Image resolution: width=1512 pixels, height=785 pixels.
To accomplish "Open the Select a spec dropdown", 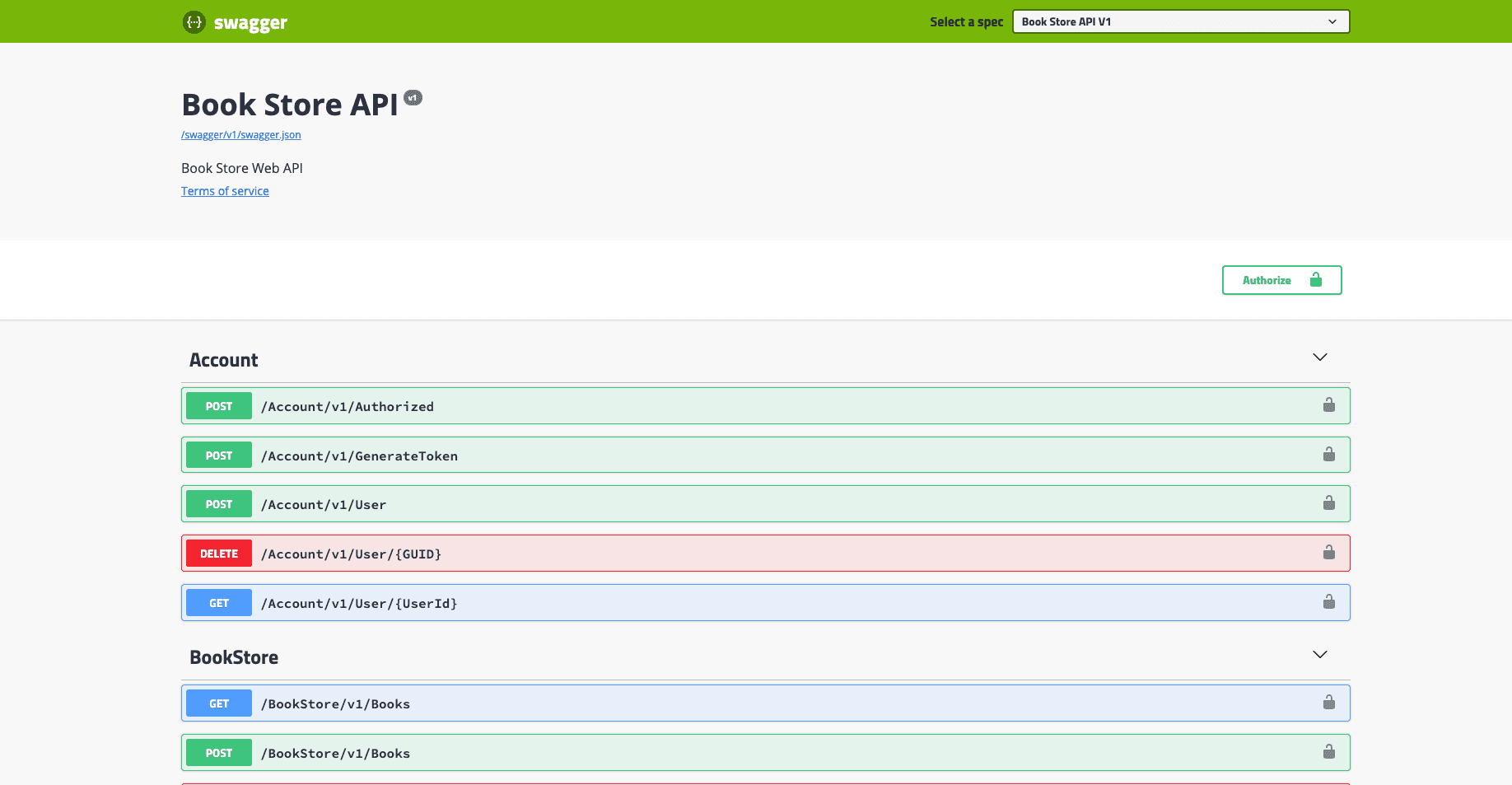I will click(x=1180, y=21).
